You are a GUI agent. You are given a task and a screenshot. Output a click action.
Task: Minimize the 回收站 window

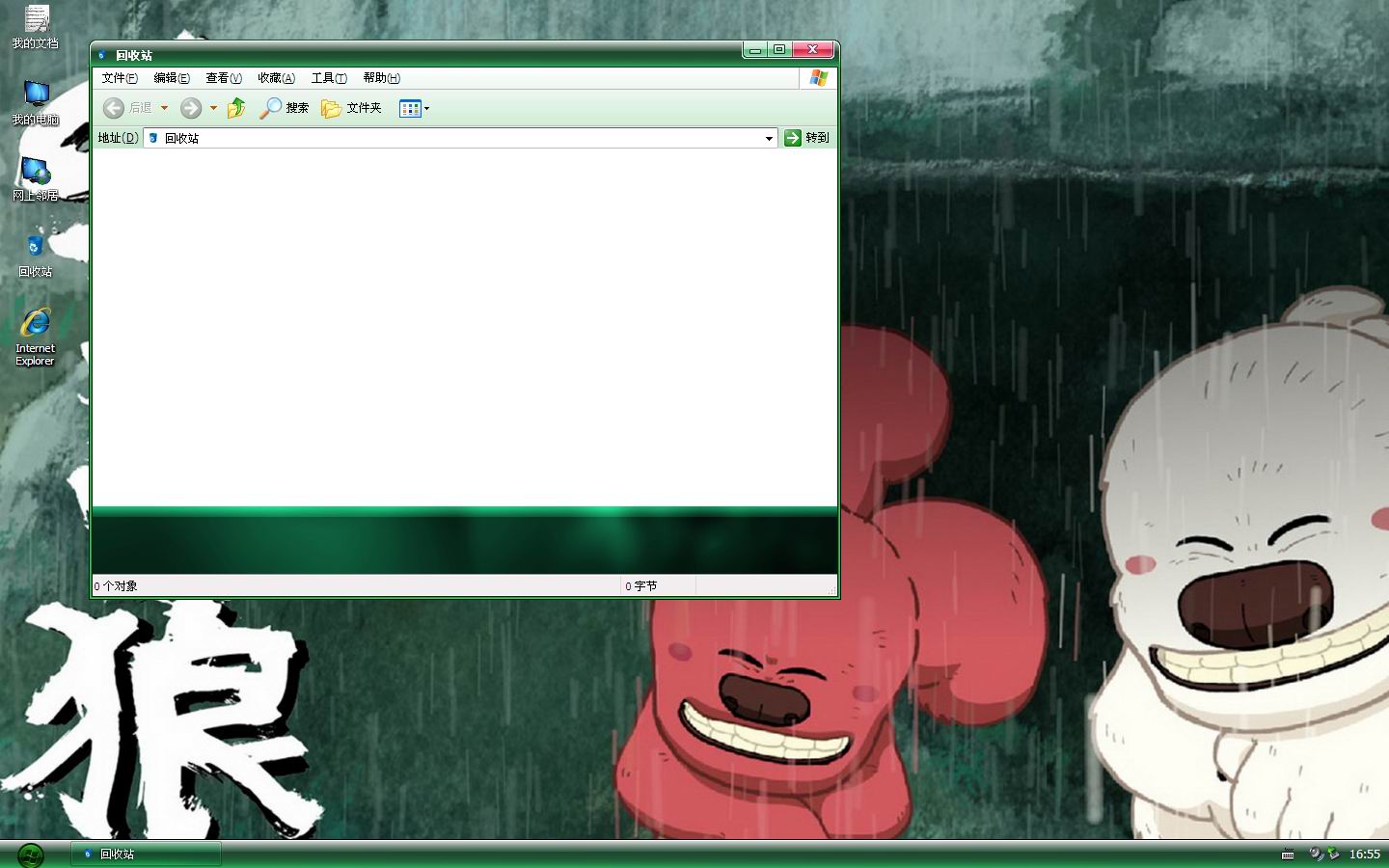pyautogui.click(x=755, y=50)
